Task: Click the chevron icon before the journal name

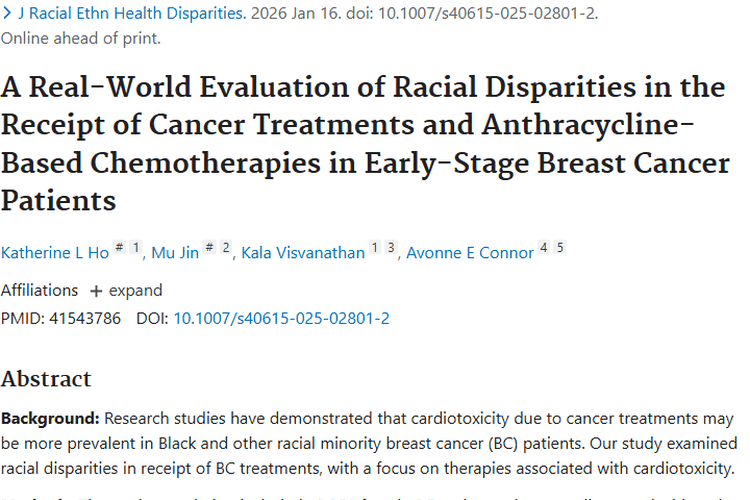Action: (7, 15)
